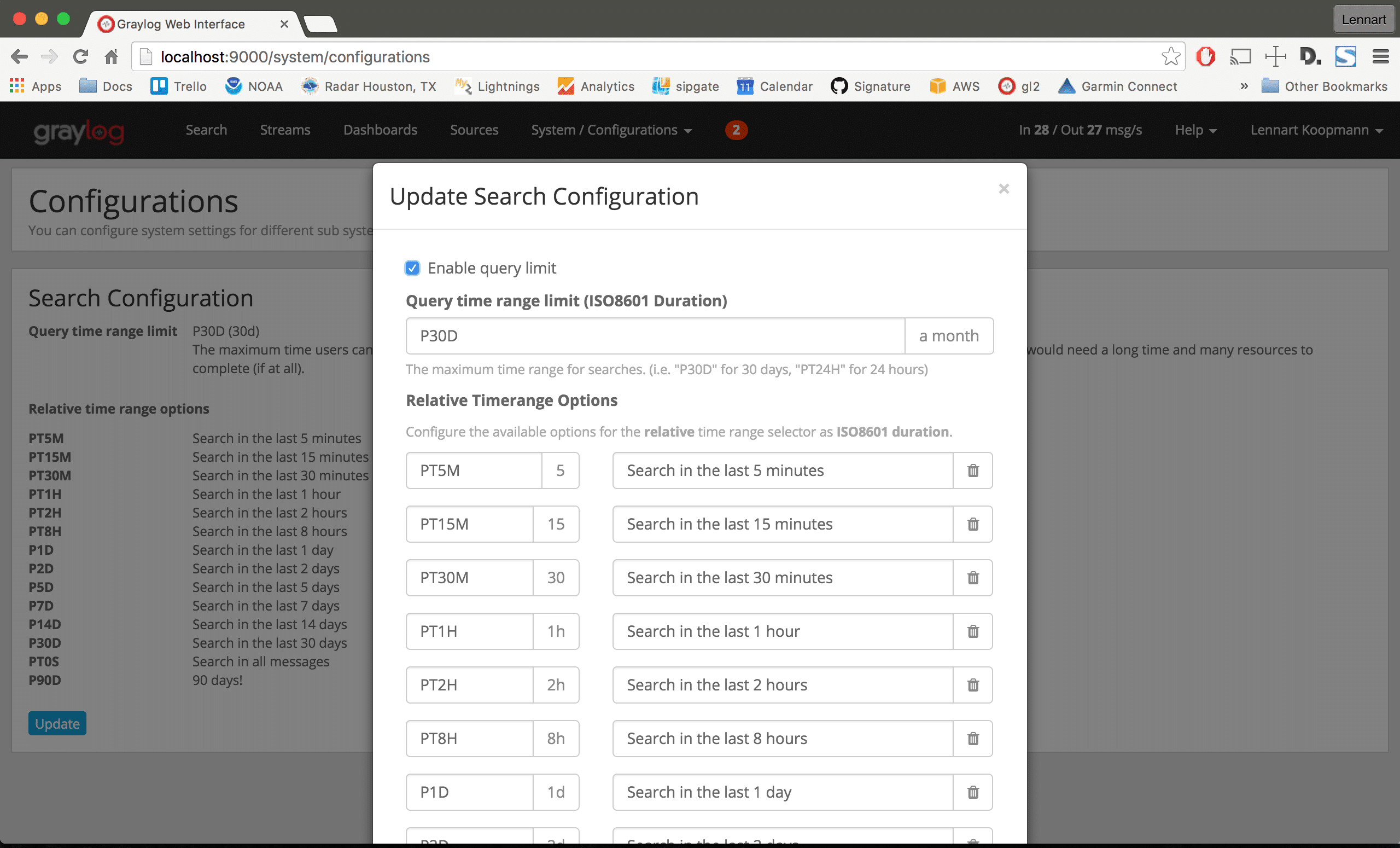Image resolution: width=1400 pixels, height=848 pixels.
Task: Expand the System / Configurations menu
Action: [x=611, y=130]
